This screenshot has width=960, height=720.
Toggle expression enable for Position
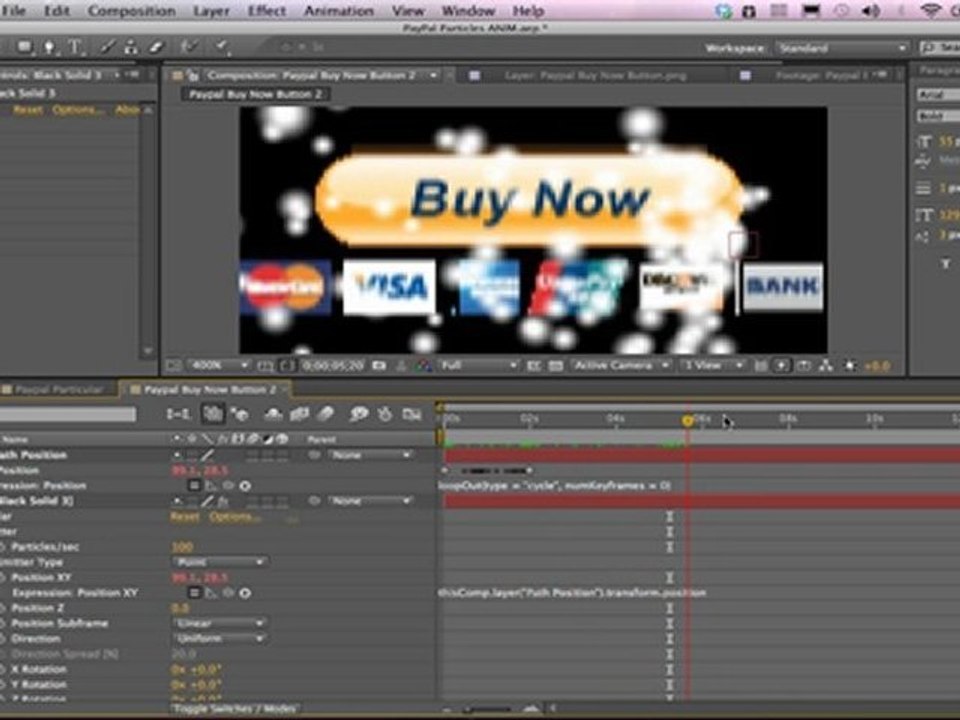(194, 486)
